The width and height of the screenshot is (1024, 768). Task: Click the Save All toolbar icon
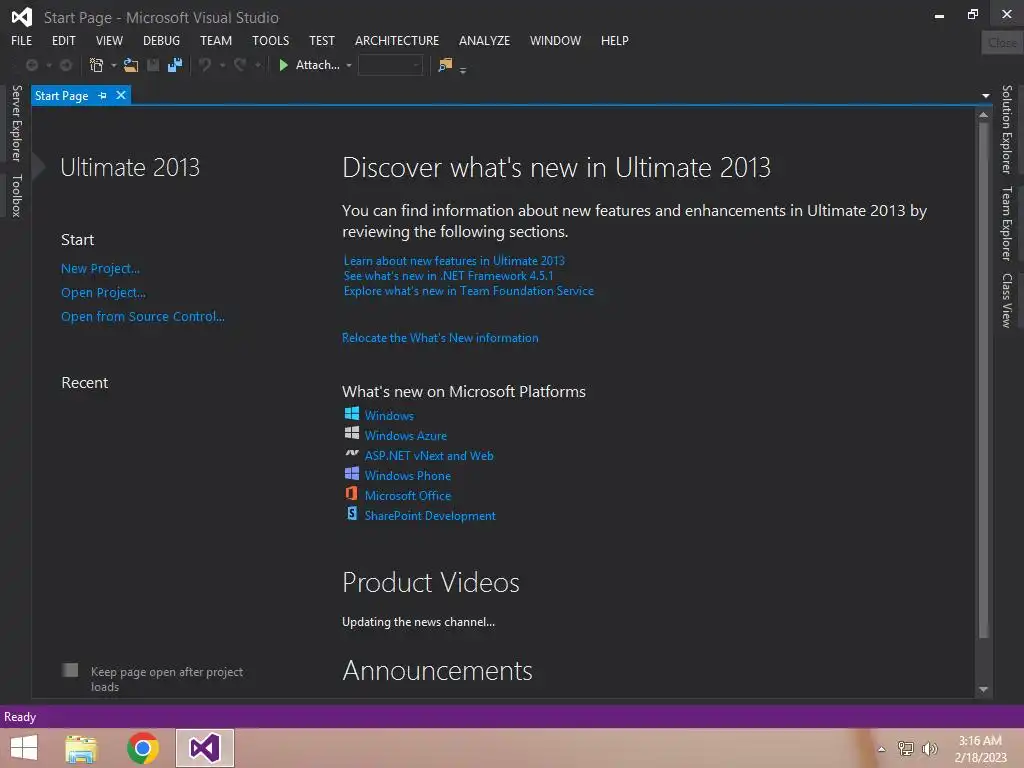[x=174, y=65]
